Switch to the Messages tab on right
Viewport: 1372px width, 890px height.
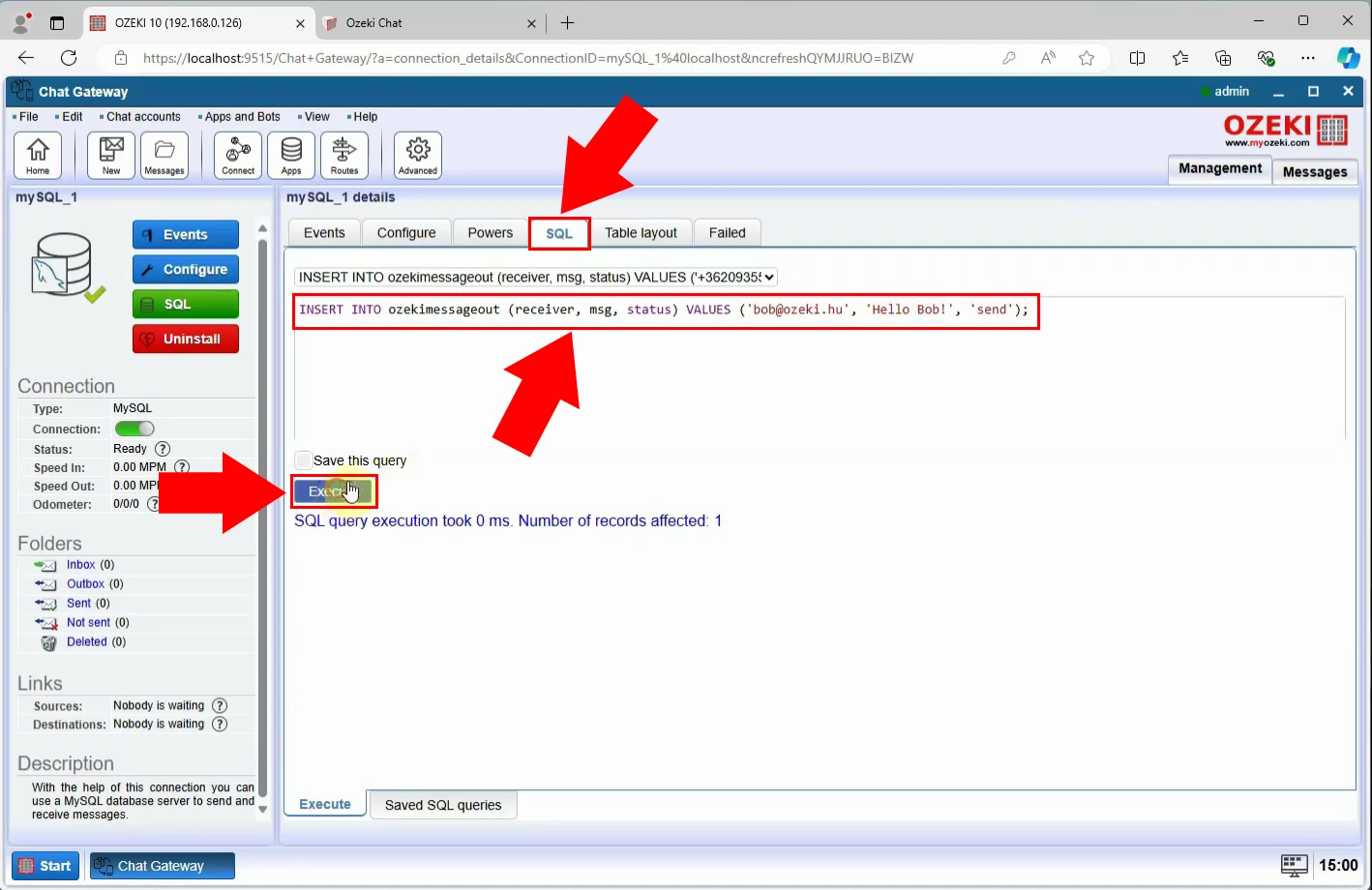pos(1315,171)
